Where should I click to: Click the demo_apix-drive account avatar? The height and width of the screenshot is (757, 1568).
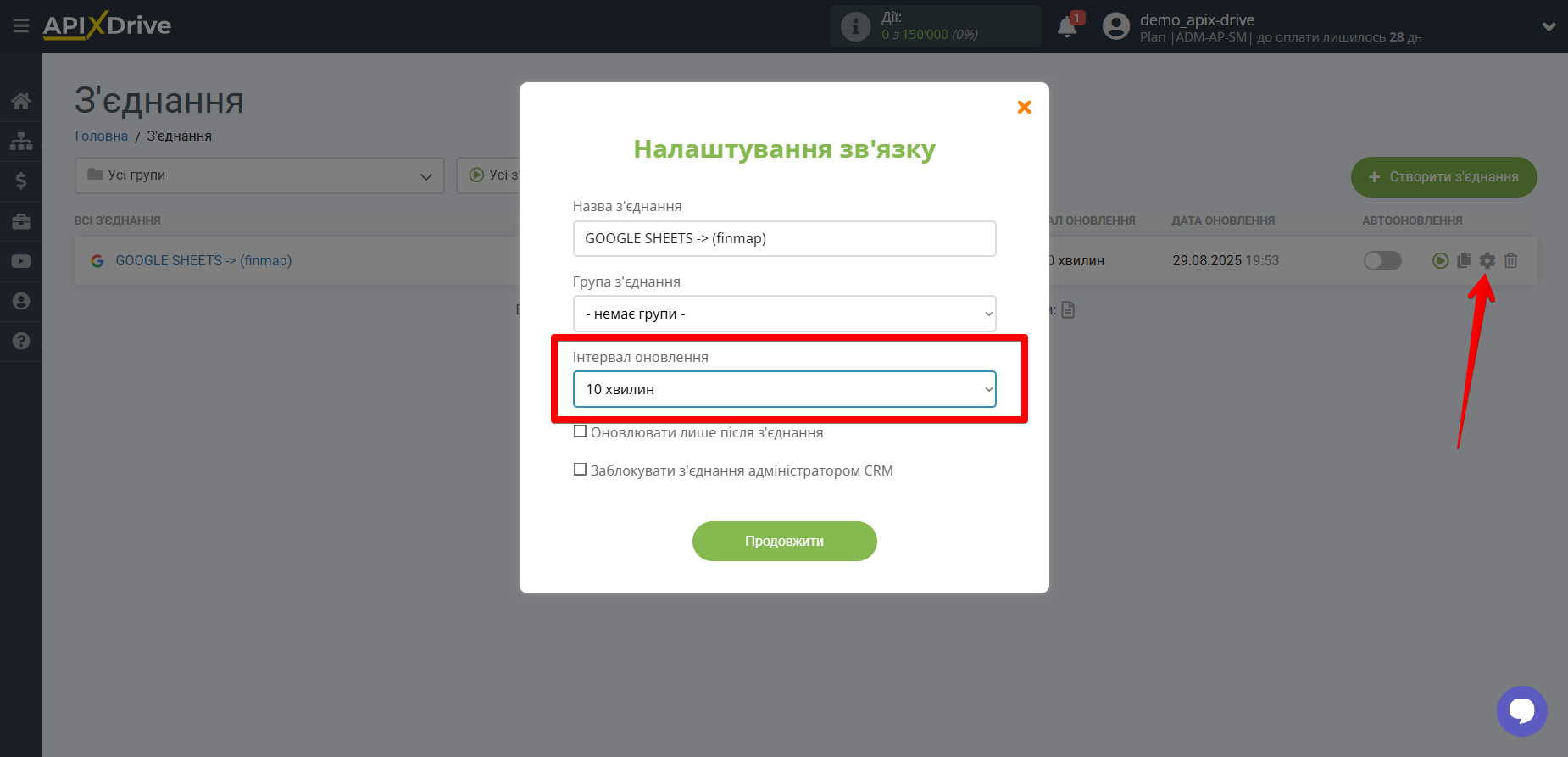pos(1116,26)
